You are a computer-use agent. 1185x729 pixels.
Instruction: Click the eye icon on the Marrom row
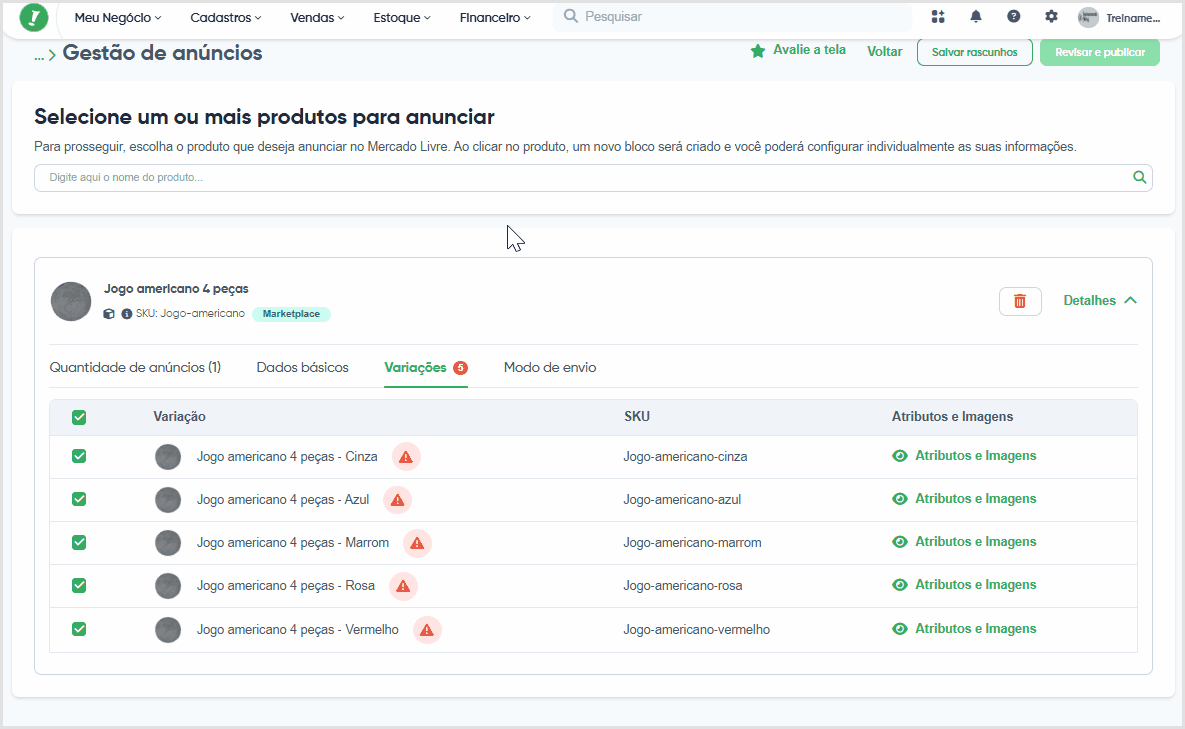pyautogui.click(x=899, y=542)
